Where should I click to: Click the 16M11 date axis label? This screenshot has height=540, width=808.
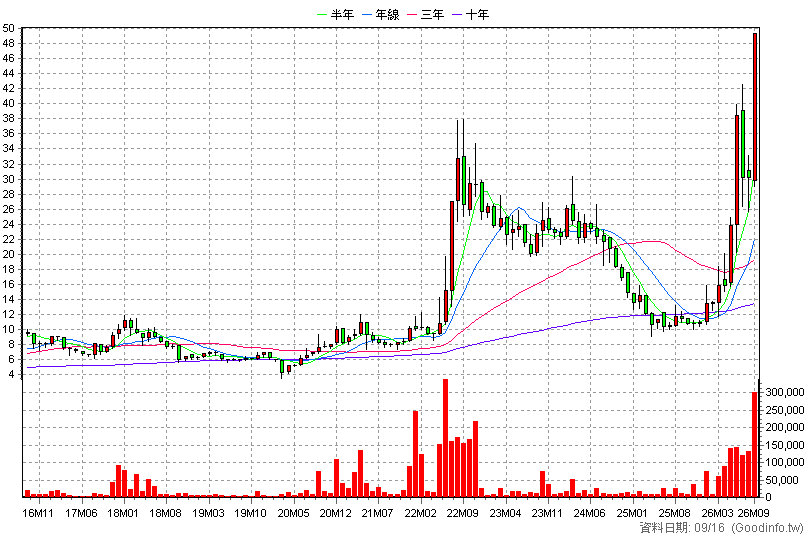(x=39, y=513)
